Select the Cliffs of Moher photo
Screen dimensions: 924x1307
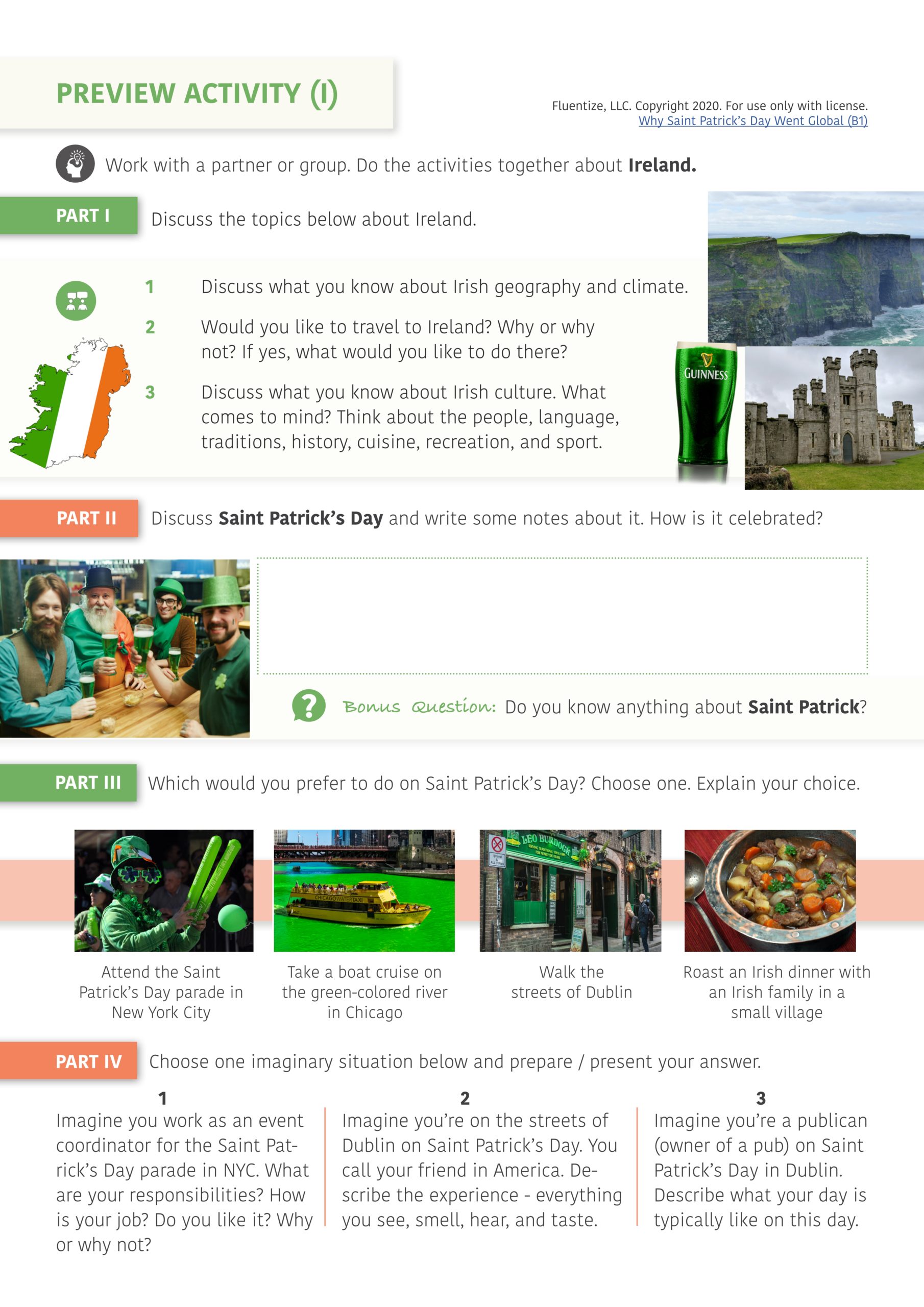point(815,269)
